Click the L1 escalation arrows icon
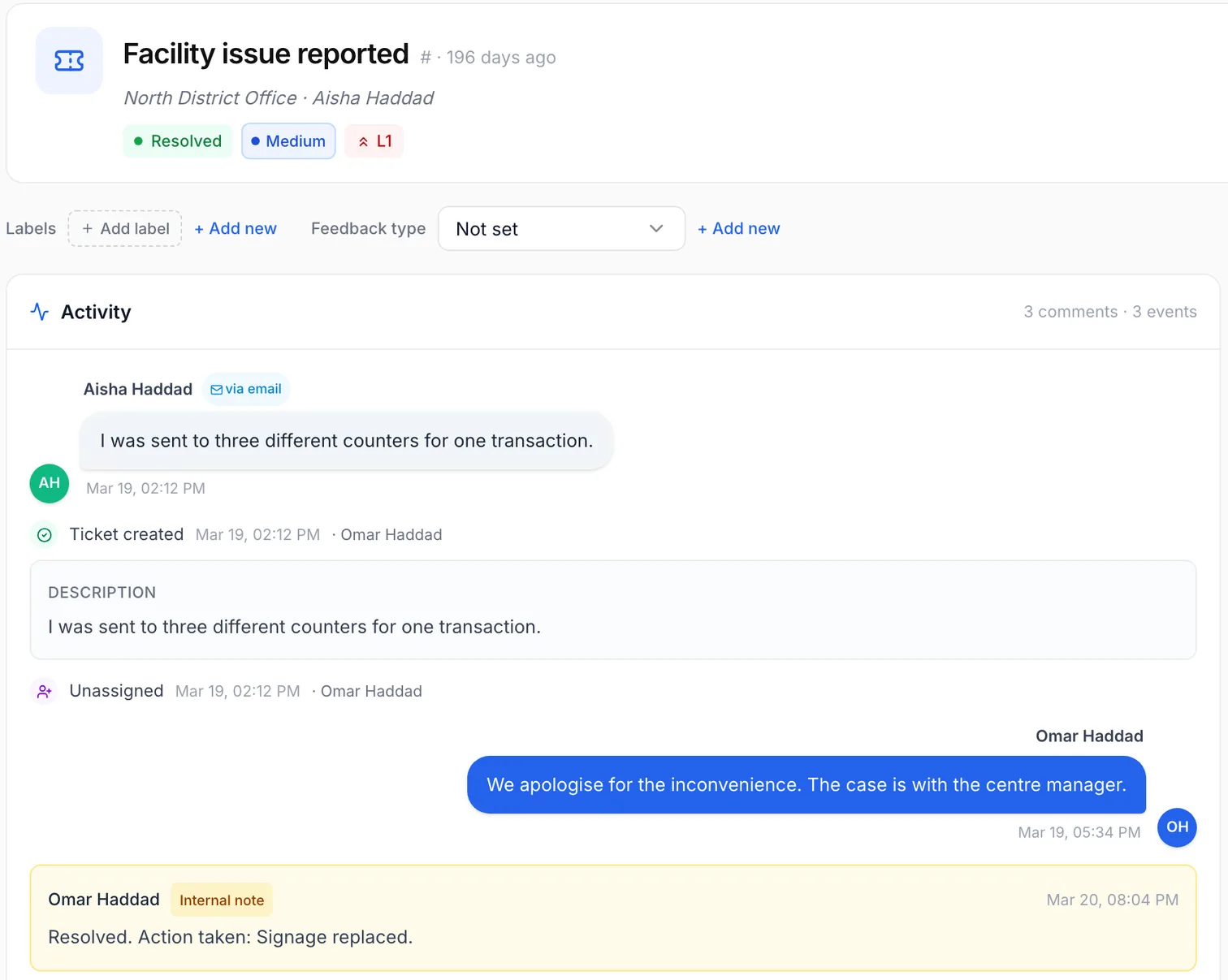The width and height of the screenshot is (1228, 980). [x=363, y=142]
